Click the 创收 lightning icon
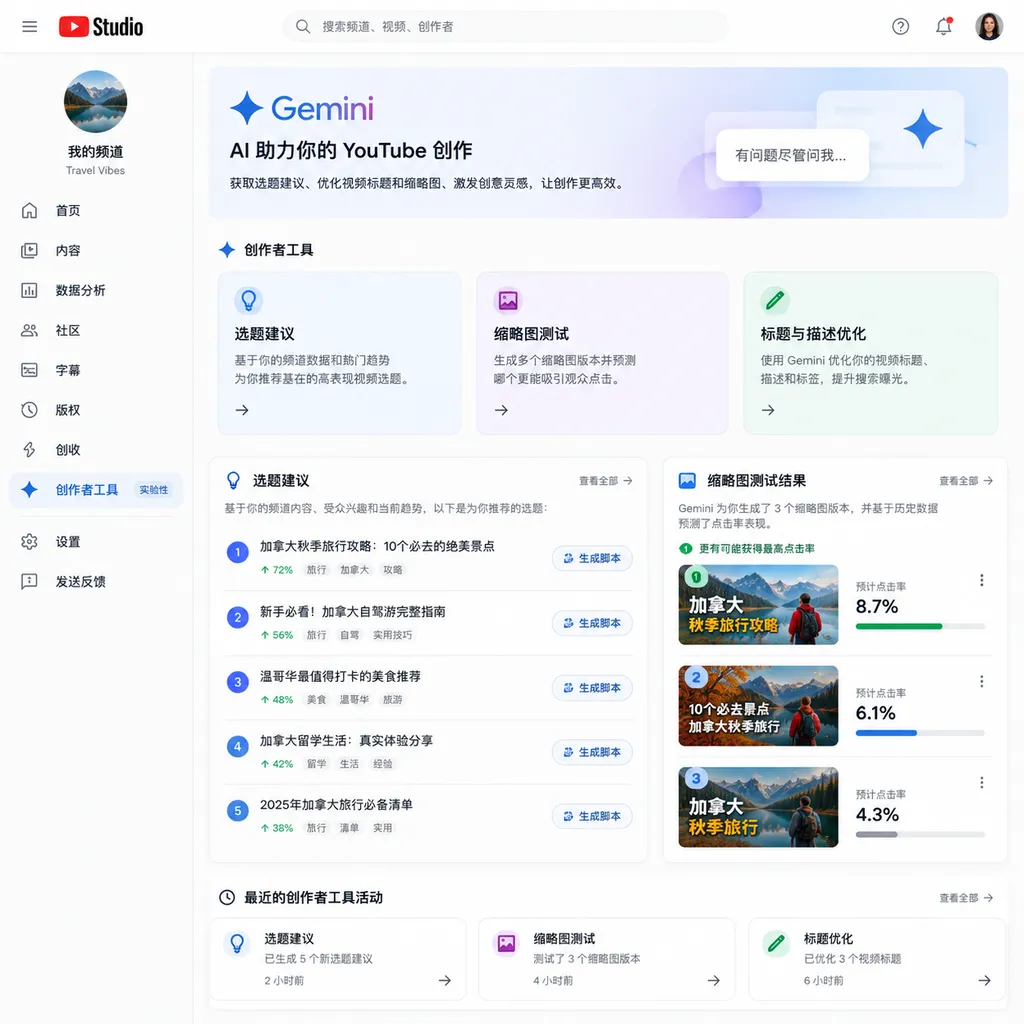Screen dimensions: 1024x1024 (29, 450)
